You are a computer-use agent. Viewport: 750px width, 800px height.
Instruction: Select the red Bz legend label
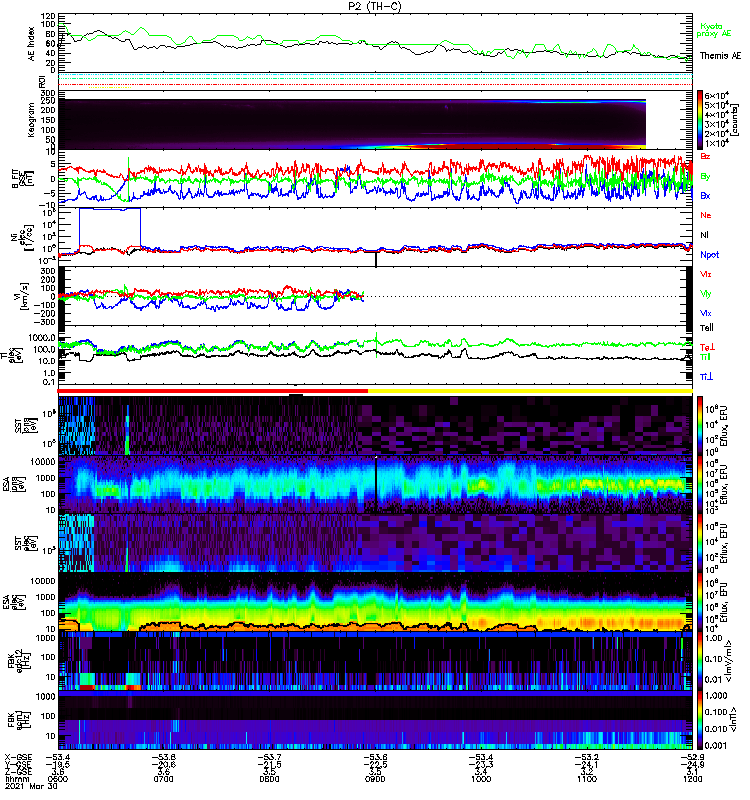(x=705, y=157)
